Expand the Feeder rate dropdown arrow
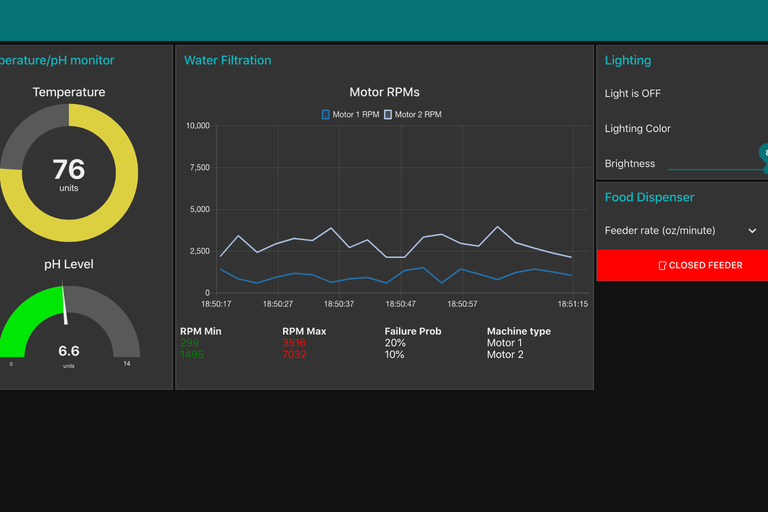 [752, 231]
